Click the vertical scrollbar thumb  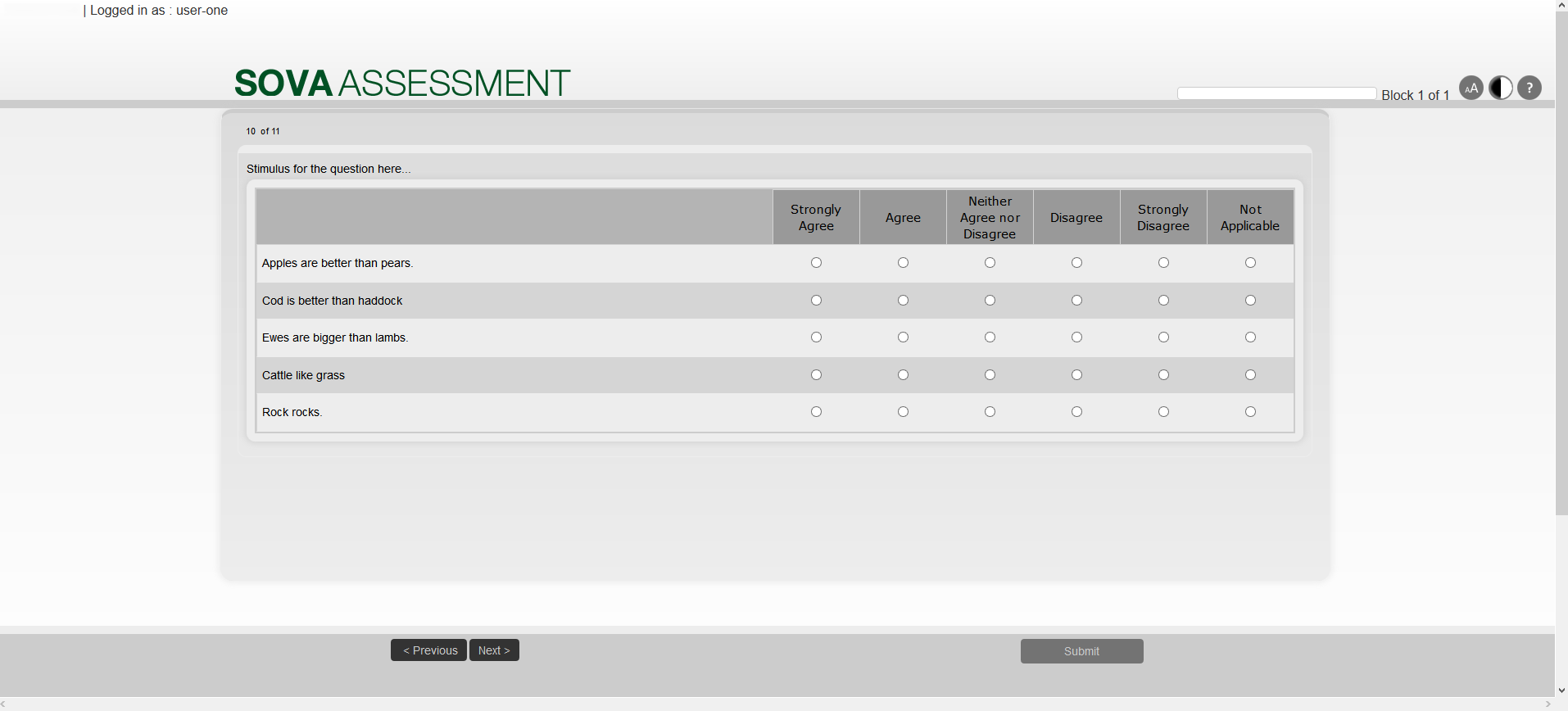pos(1561,264)
